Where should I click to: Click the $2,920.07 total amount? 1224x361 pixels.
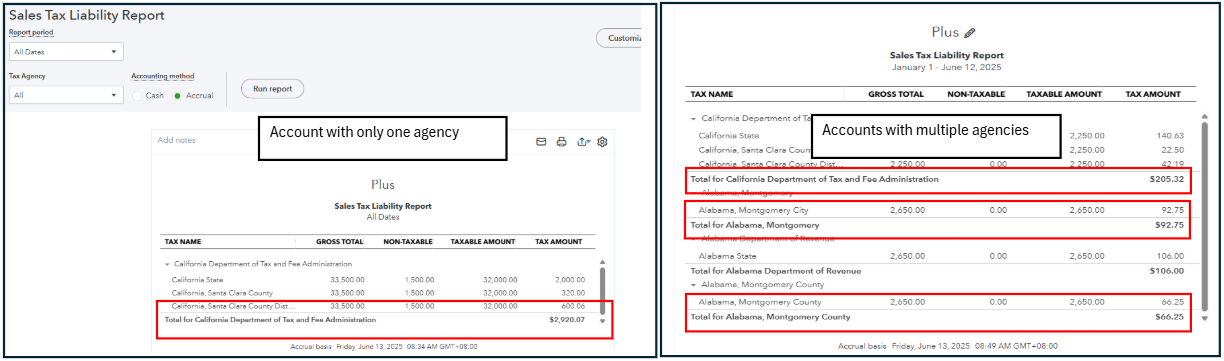[x=566, y=320]
